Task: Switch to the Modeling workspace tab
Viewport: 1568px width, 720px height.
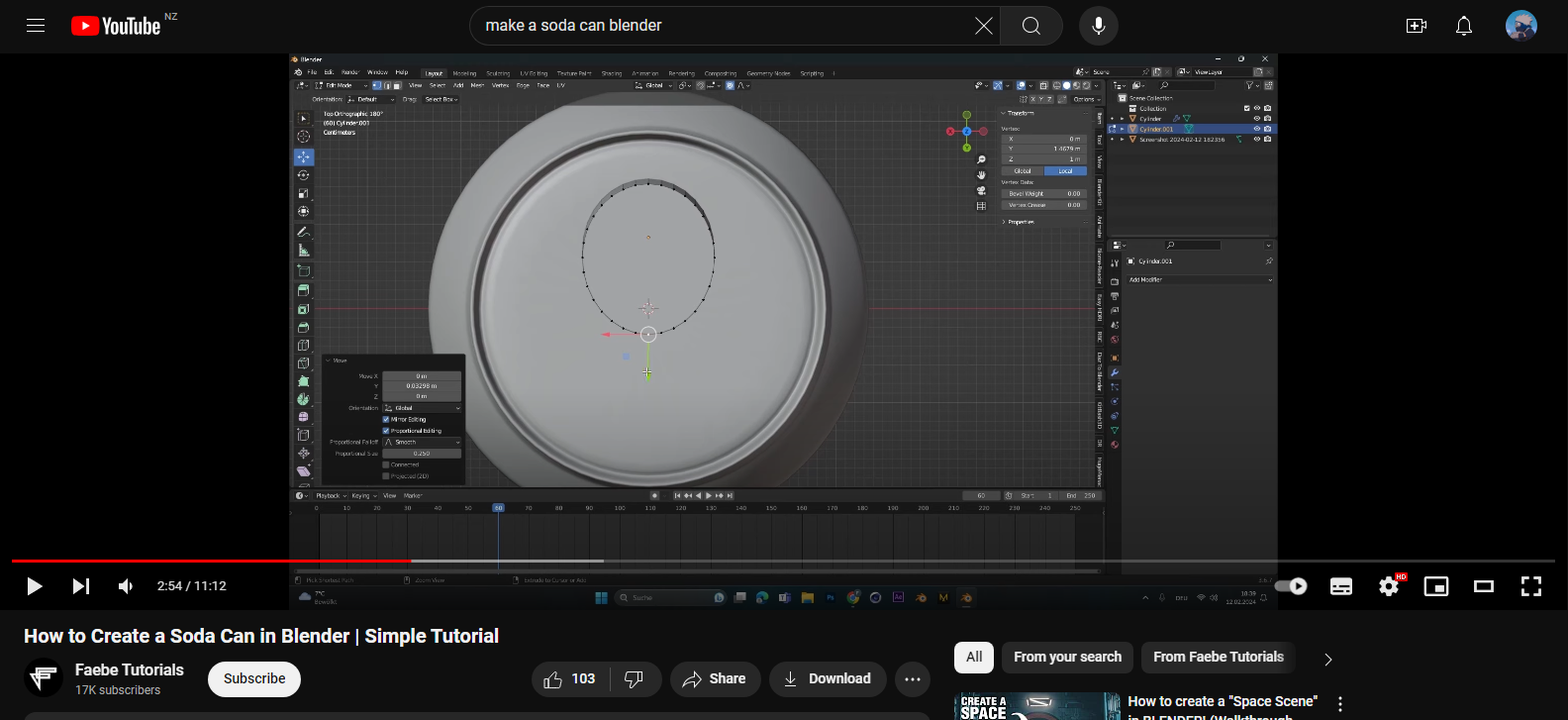Action: [x=464, y=73]
